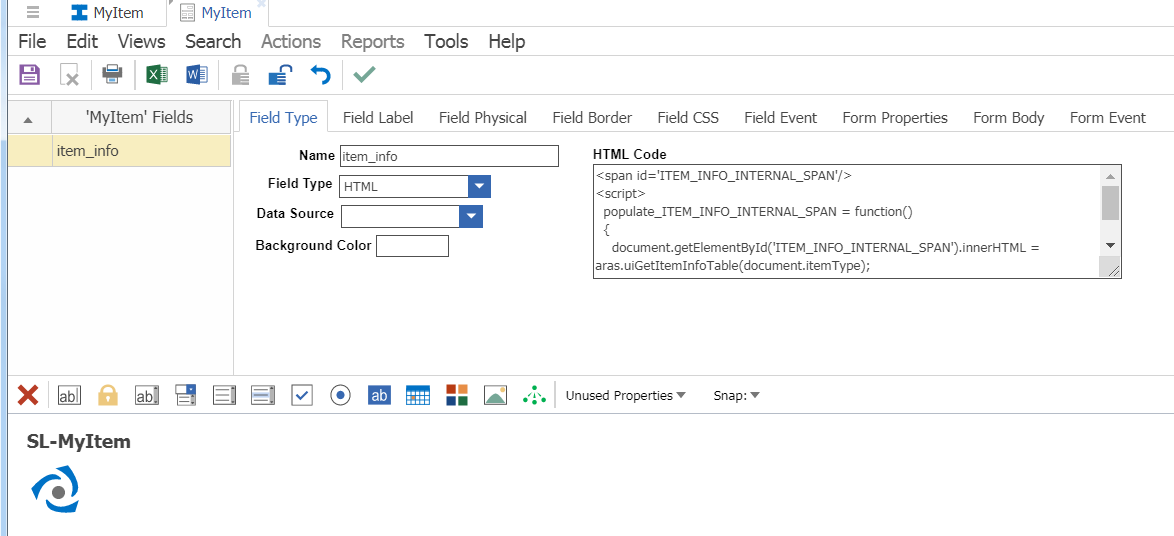1174x536 pixels.
Task: Click the green checkmark Done icon
Action: (x=365, y=74)
